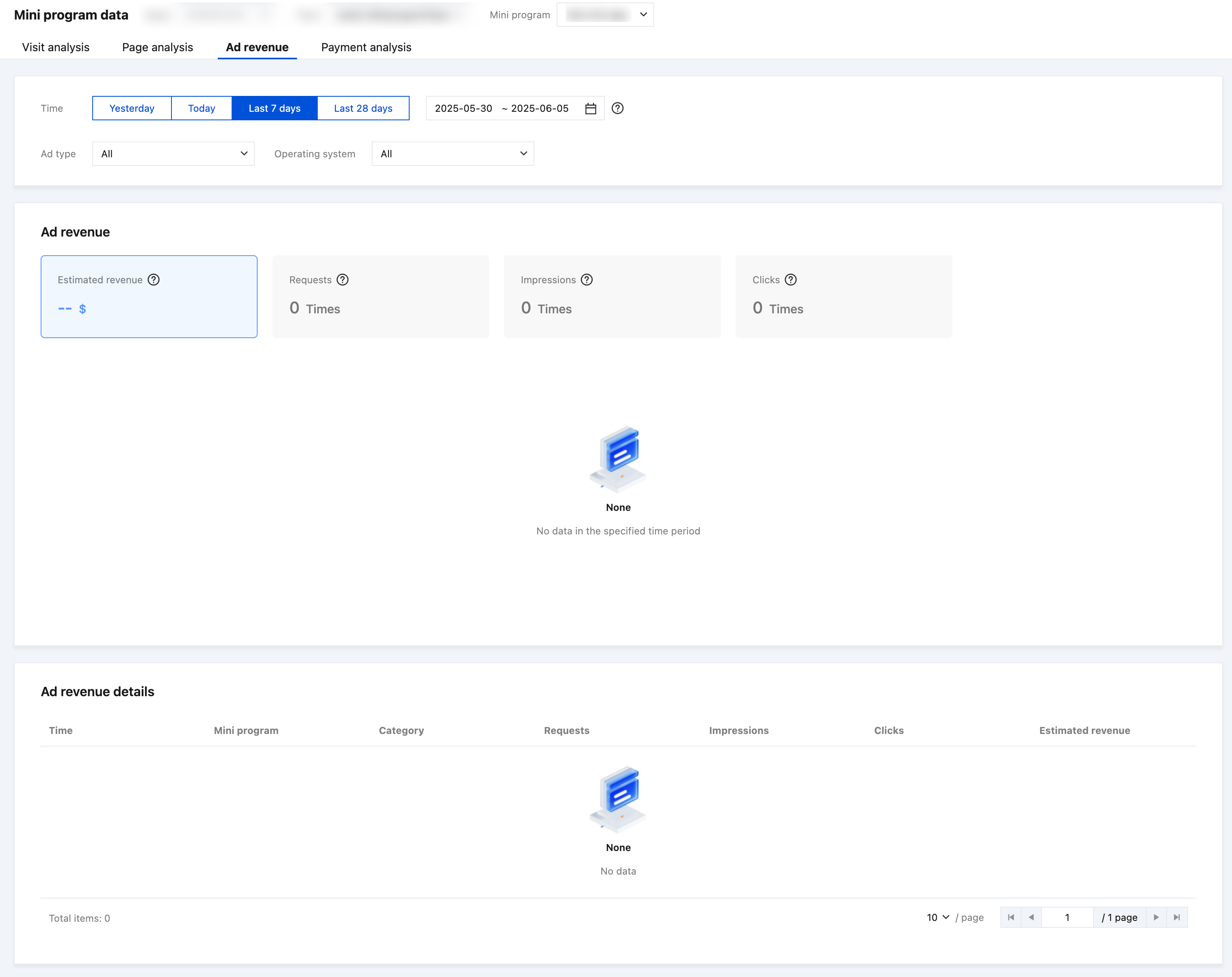This screenshot has width=1232, height=977.
Task: Click Clicks metric help icon
Action: (x=790, y=280)
